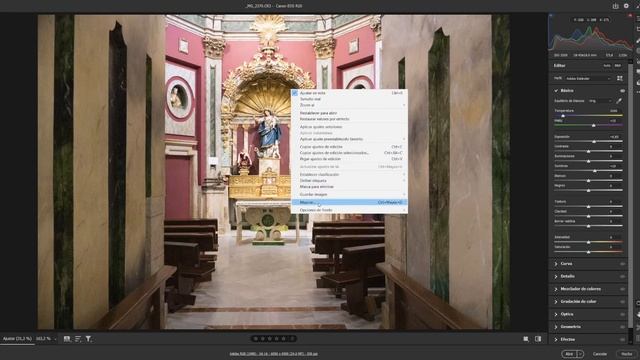Open 'Guardar imagen' submenu
The width and height of the screenshot is (640, 360).
pyautogui.click(x=349, y=194)
